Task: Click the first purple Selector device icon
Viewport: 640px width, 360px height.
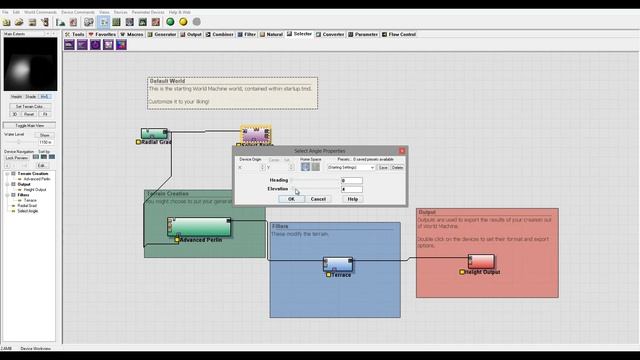Action: (x=69, y=44)
